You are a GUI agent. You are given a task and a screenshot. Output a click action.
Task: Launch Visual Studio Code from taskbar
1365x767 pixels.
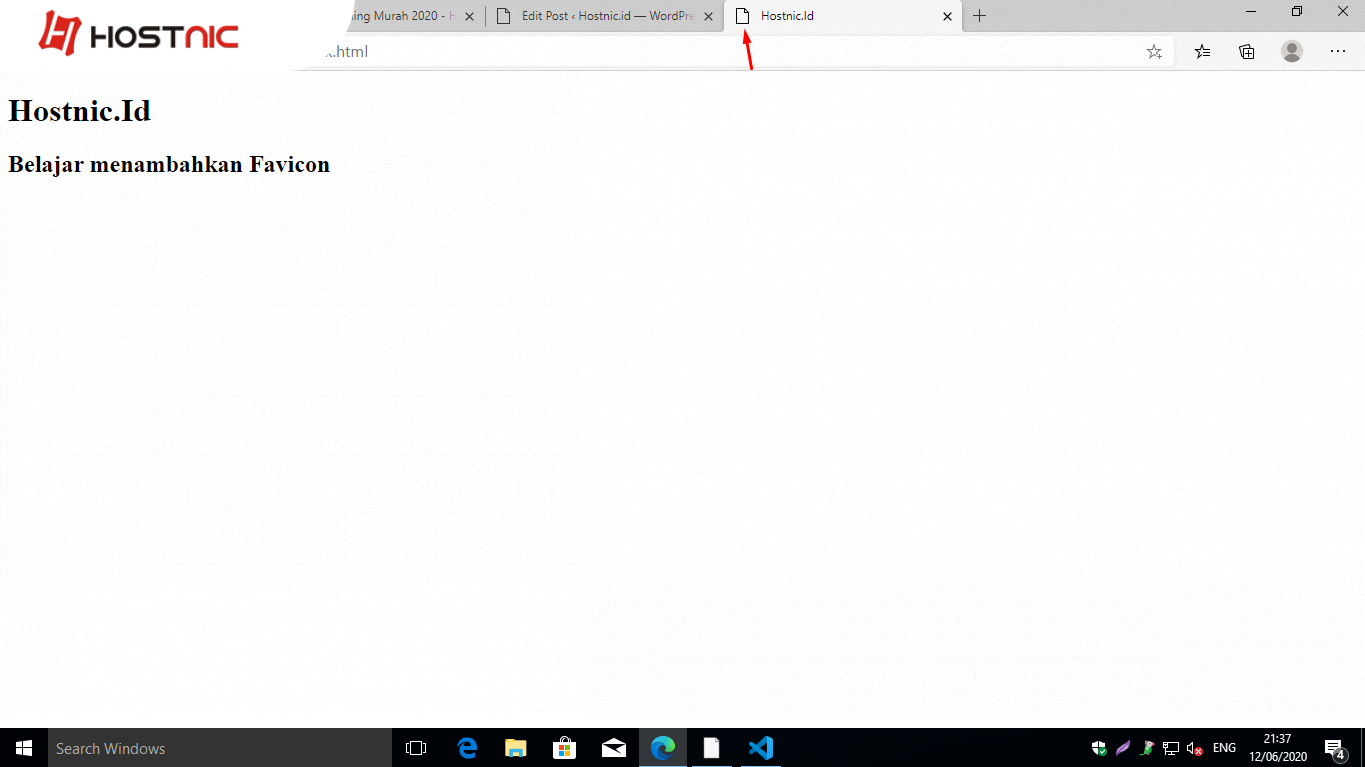(761, 747)
